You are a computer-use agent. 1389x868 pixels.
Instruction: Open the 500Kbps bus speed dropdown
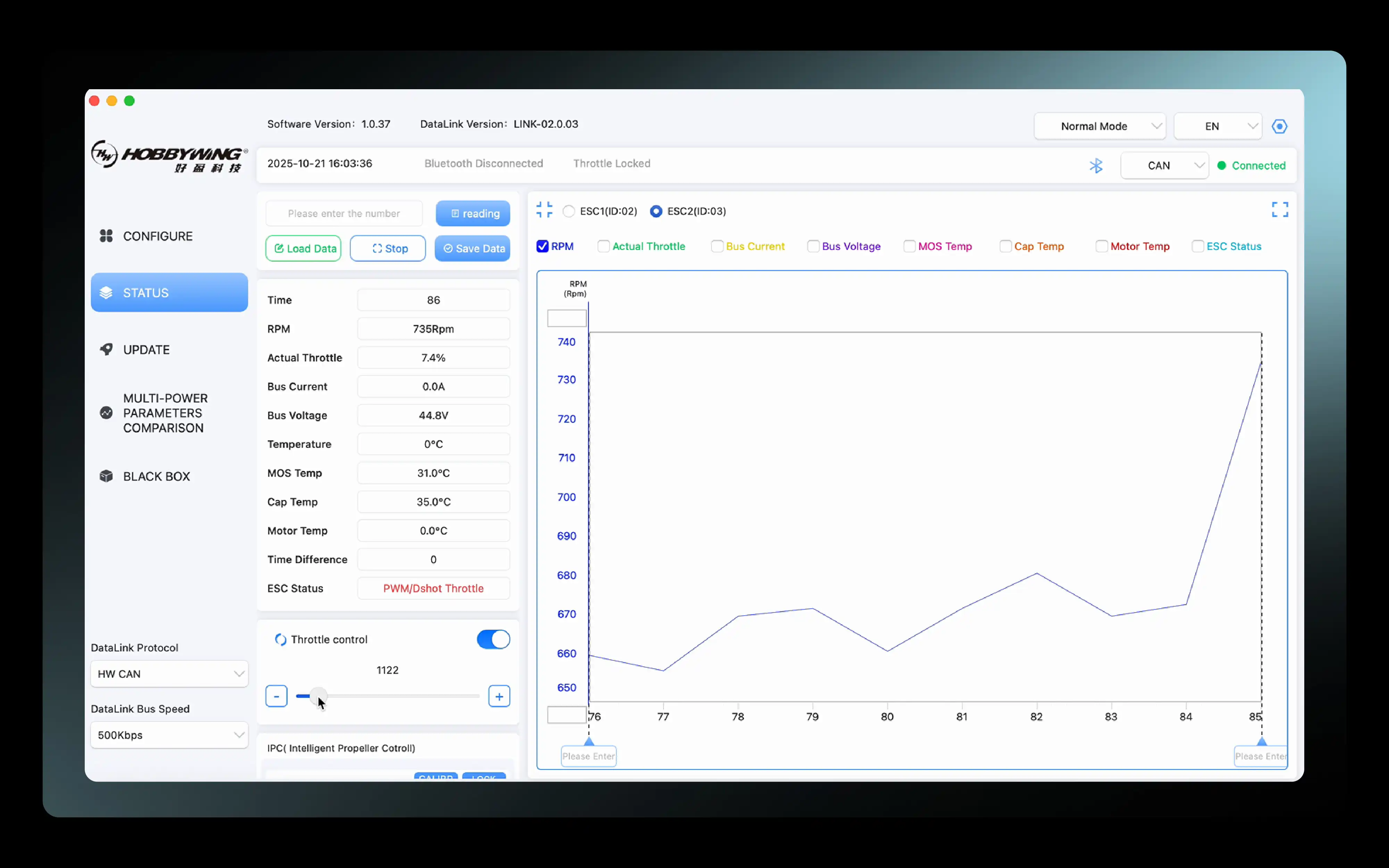pos(169,735)
